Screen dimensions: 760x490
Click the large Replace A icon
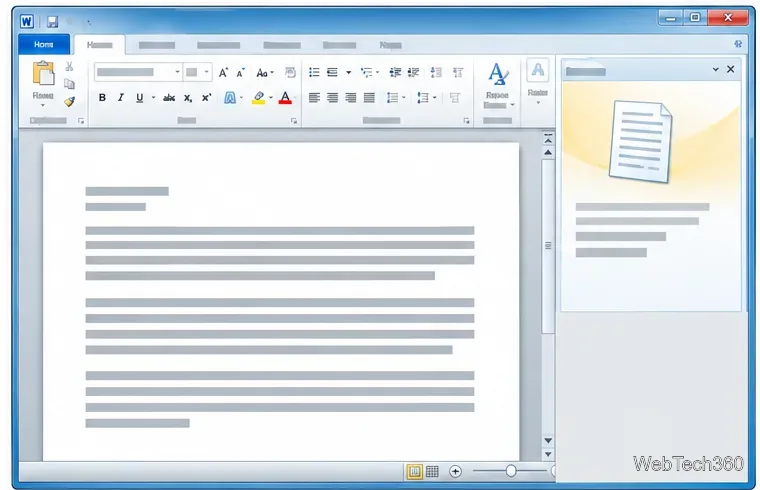(x=498, y=74)
